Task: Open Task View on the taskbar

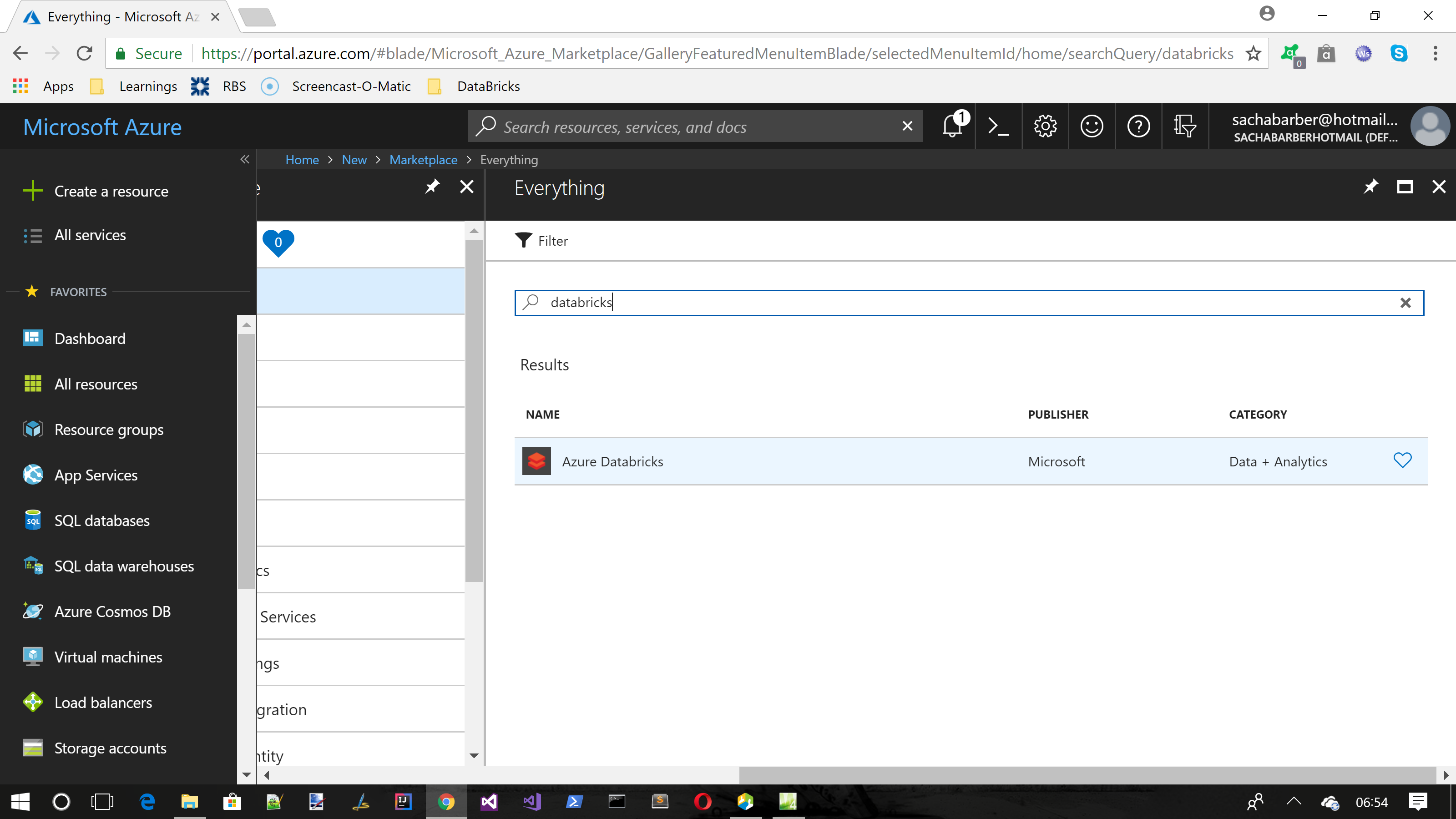Action: [102, 801]
